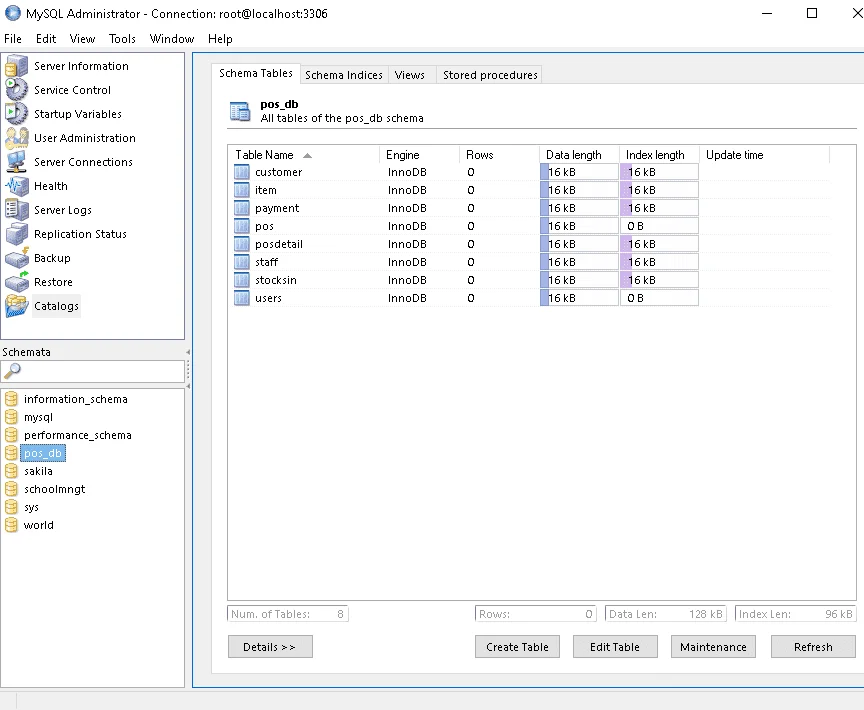
Task: Switch to the Stored procedures tab
Action: [490, 75]
